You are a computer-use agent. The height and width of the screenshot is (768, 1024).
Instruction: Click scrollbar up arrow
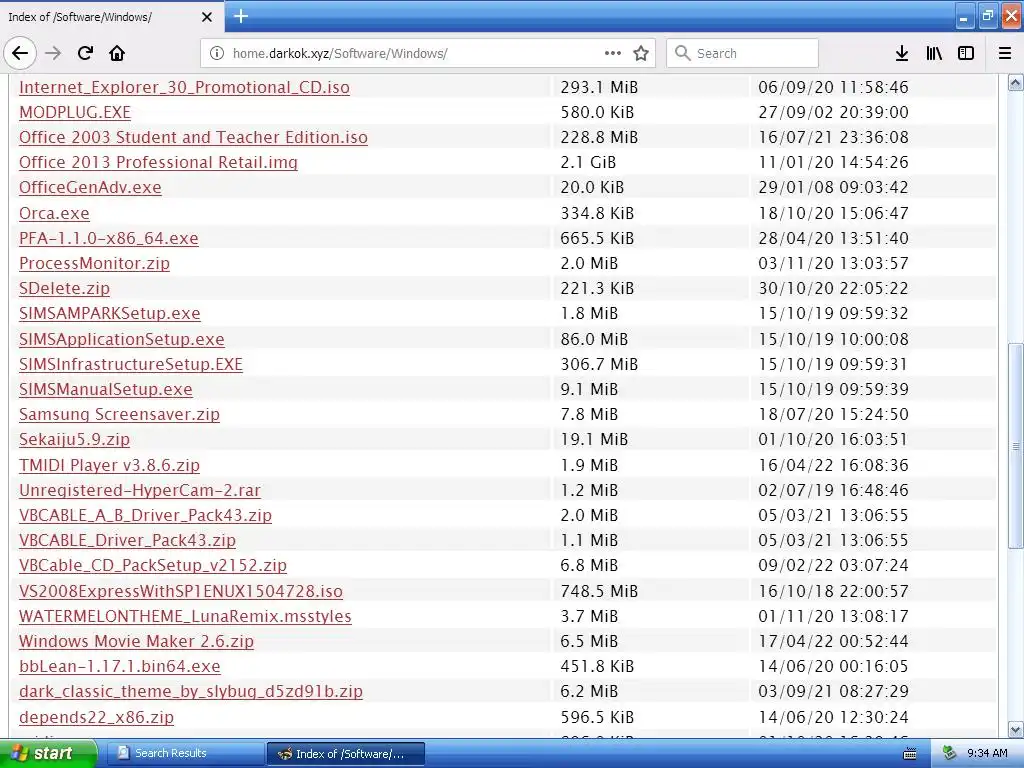(1015, 82)
